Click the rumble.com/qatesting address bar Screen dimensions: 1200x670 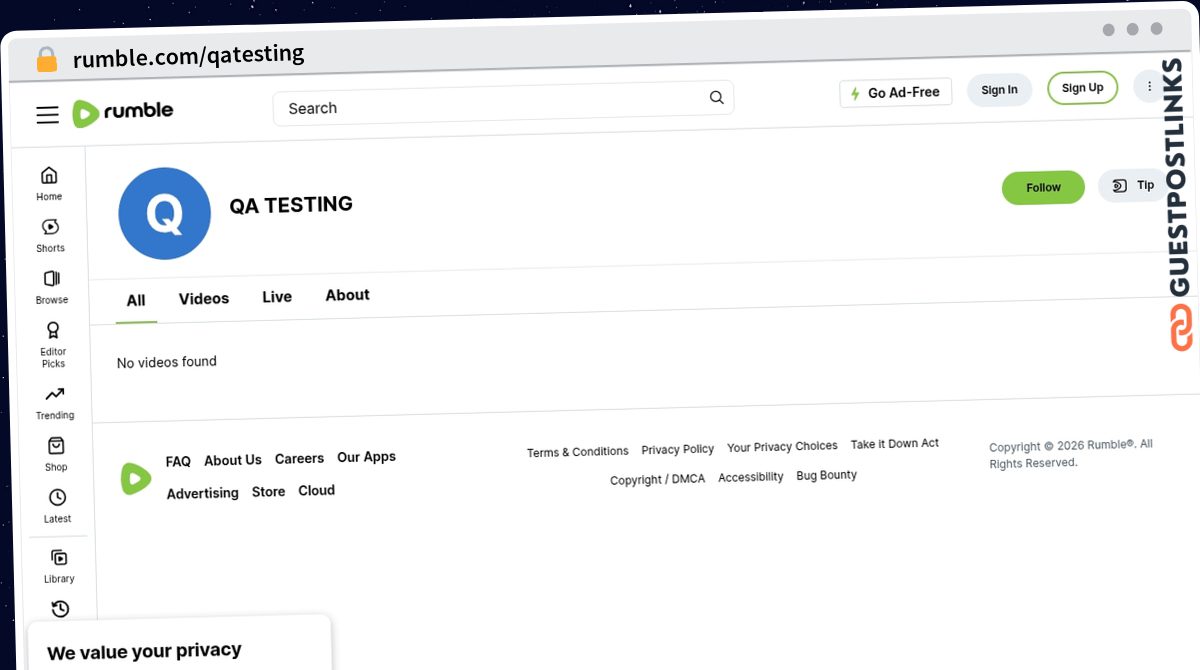pos(188,55)
